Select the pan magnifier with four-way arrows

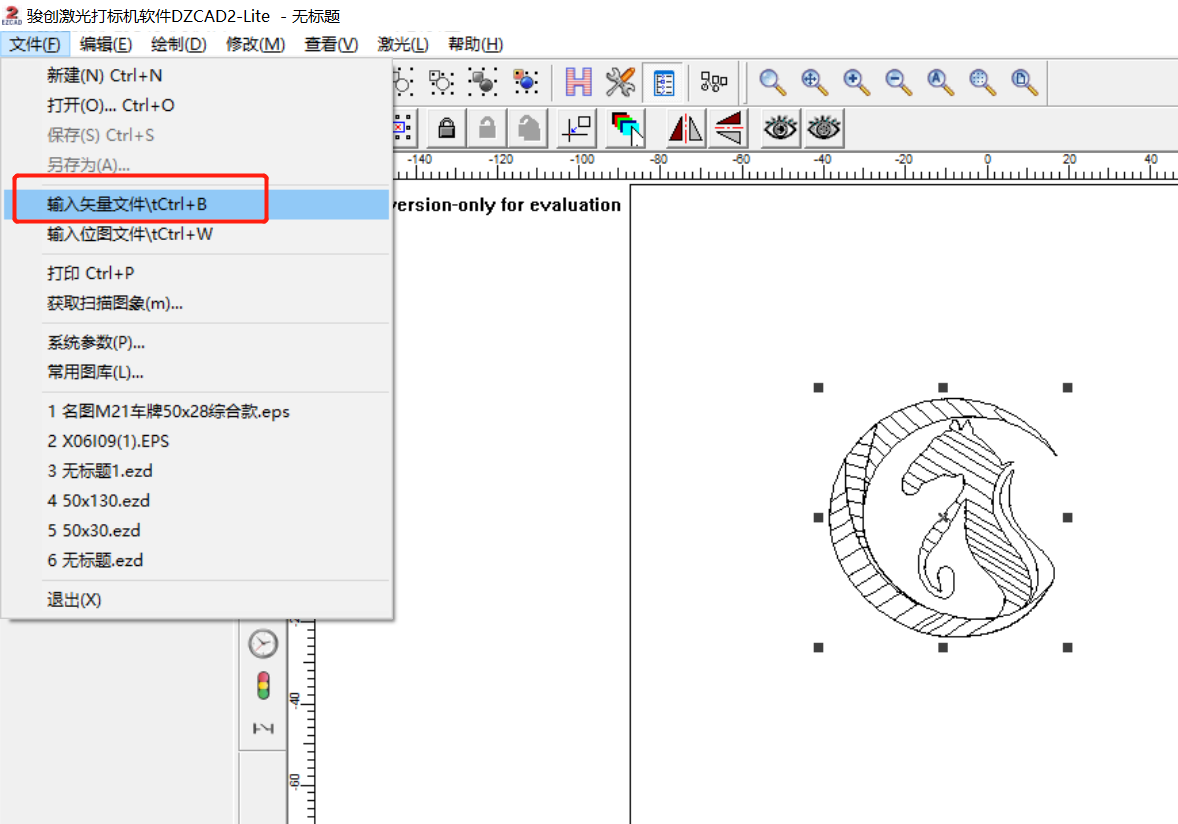tap(814, 82)
